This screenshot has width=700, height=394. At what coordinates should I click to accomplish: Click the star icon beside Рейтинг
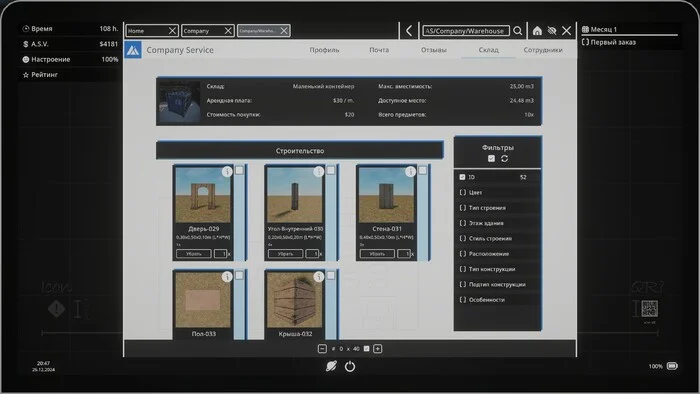pos(26,75)
